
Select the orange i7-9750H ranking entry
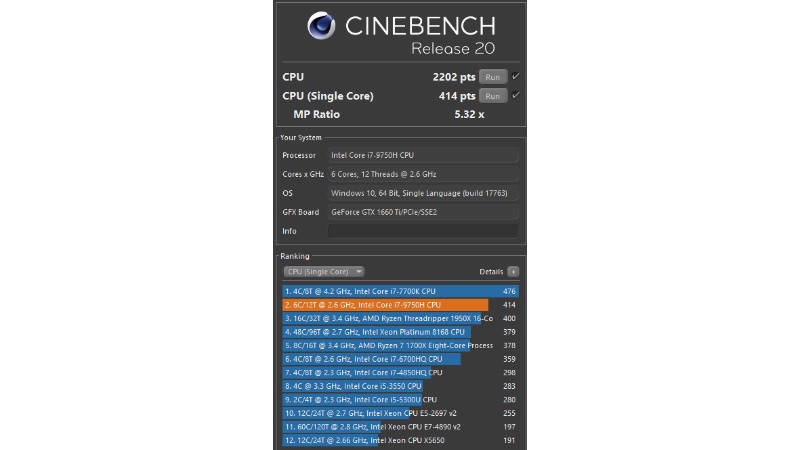pyautogui.click(x=401, y=305)
